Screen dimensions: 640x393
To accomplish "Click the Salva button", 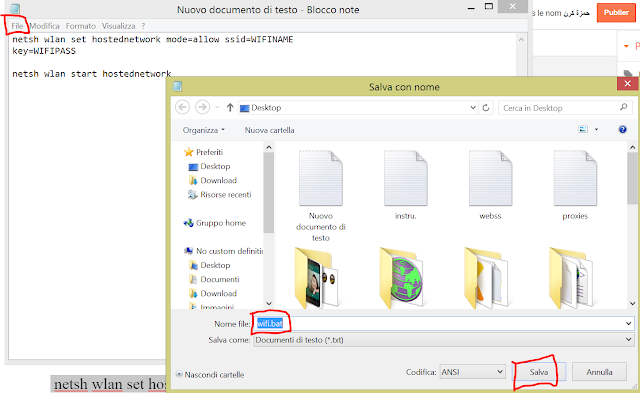I will pos(539,372).
